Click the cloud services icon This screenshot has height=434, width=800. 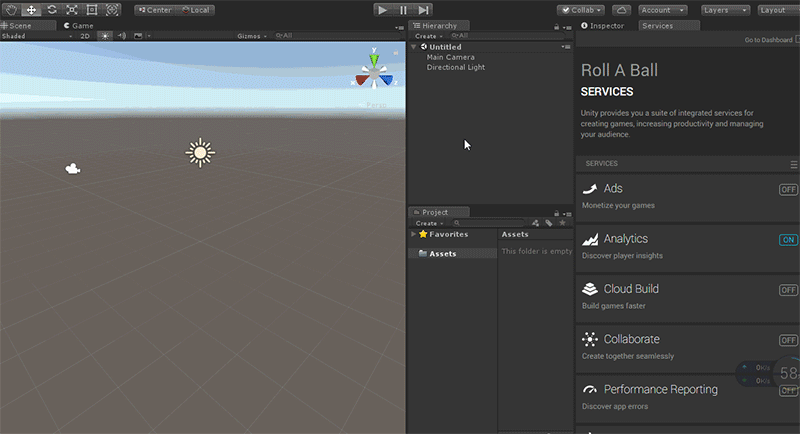pyautogui.click(x=621, y=10)
